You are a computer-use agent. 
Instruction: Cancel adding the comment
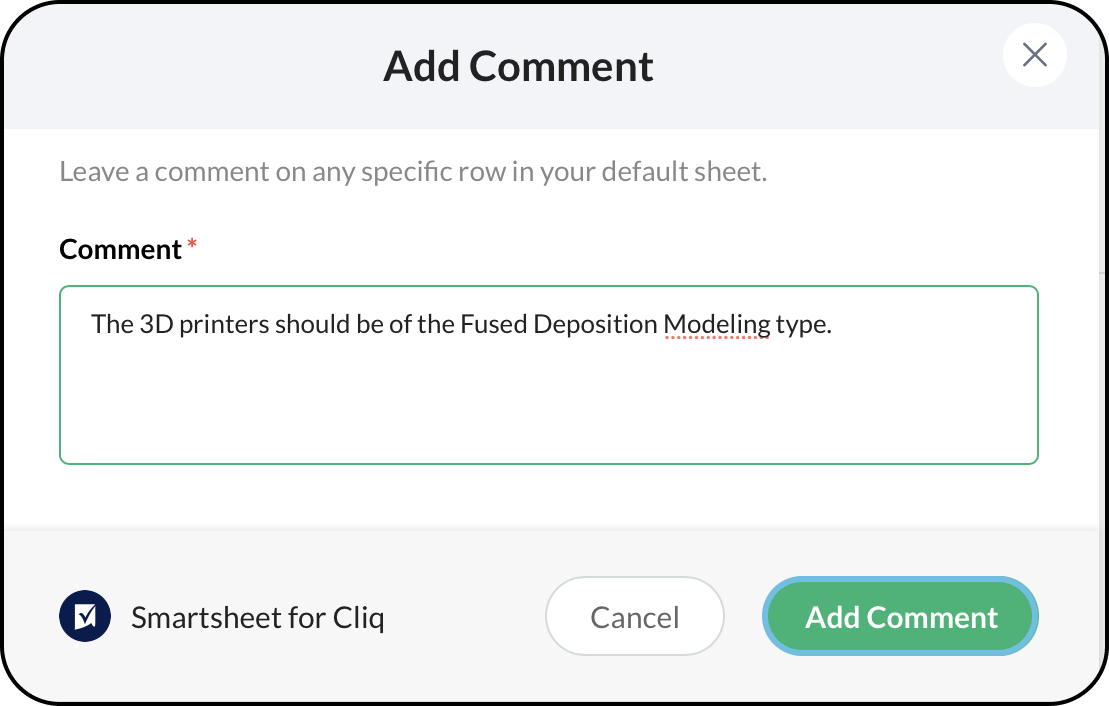(x=634, y=617)
